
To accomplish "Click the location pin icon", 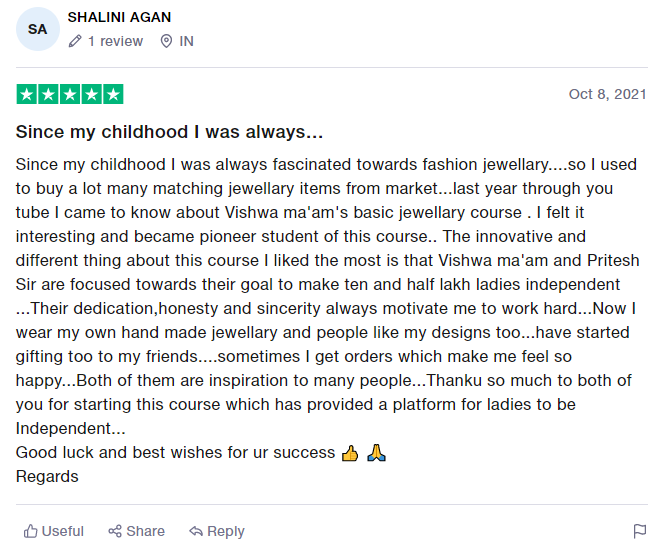I will click(166, 42).
